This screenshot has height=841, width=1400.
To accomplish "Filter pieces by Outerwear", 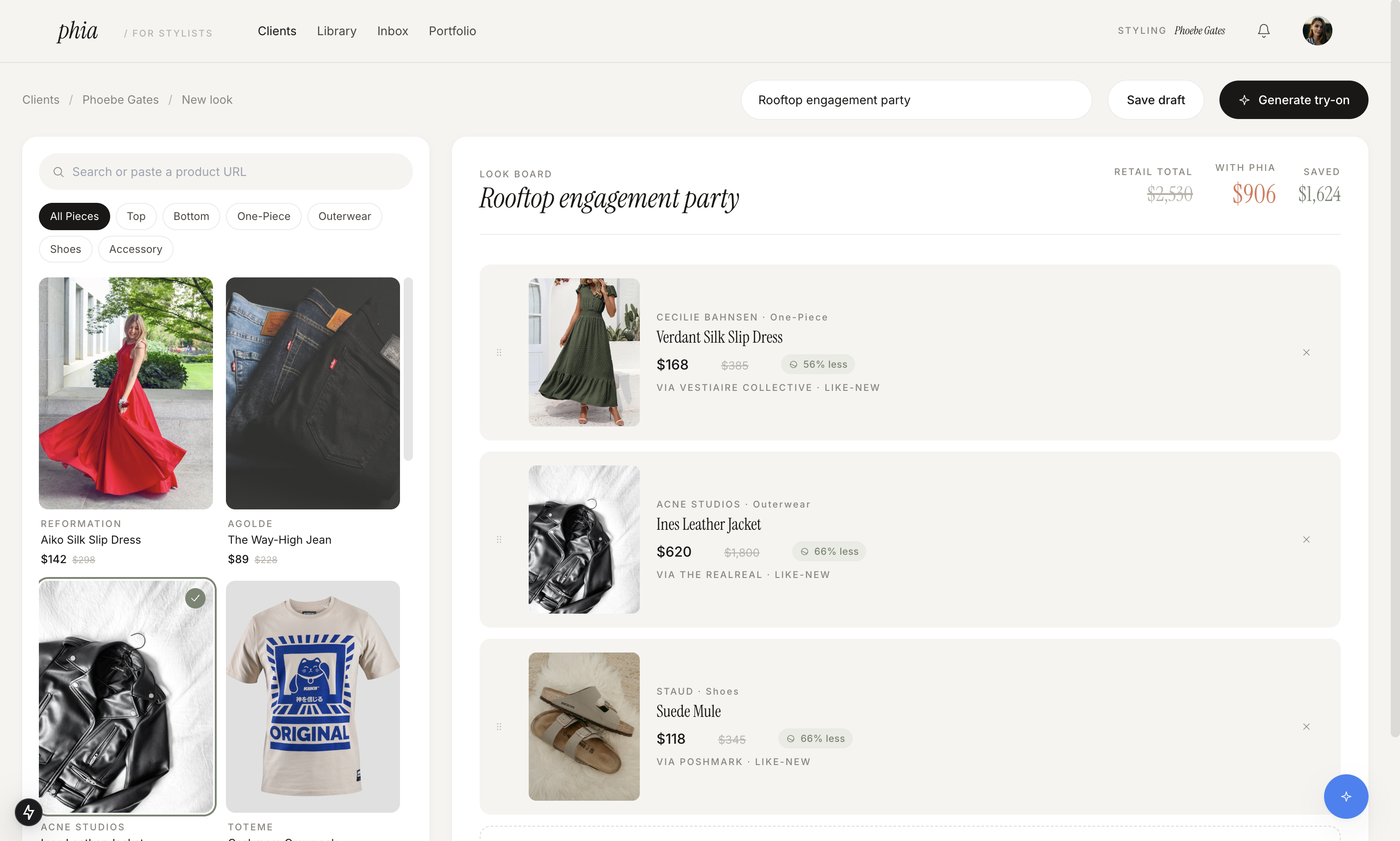I will tap(344, 216).
